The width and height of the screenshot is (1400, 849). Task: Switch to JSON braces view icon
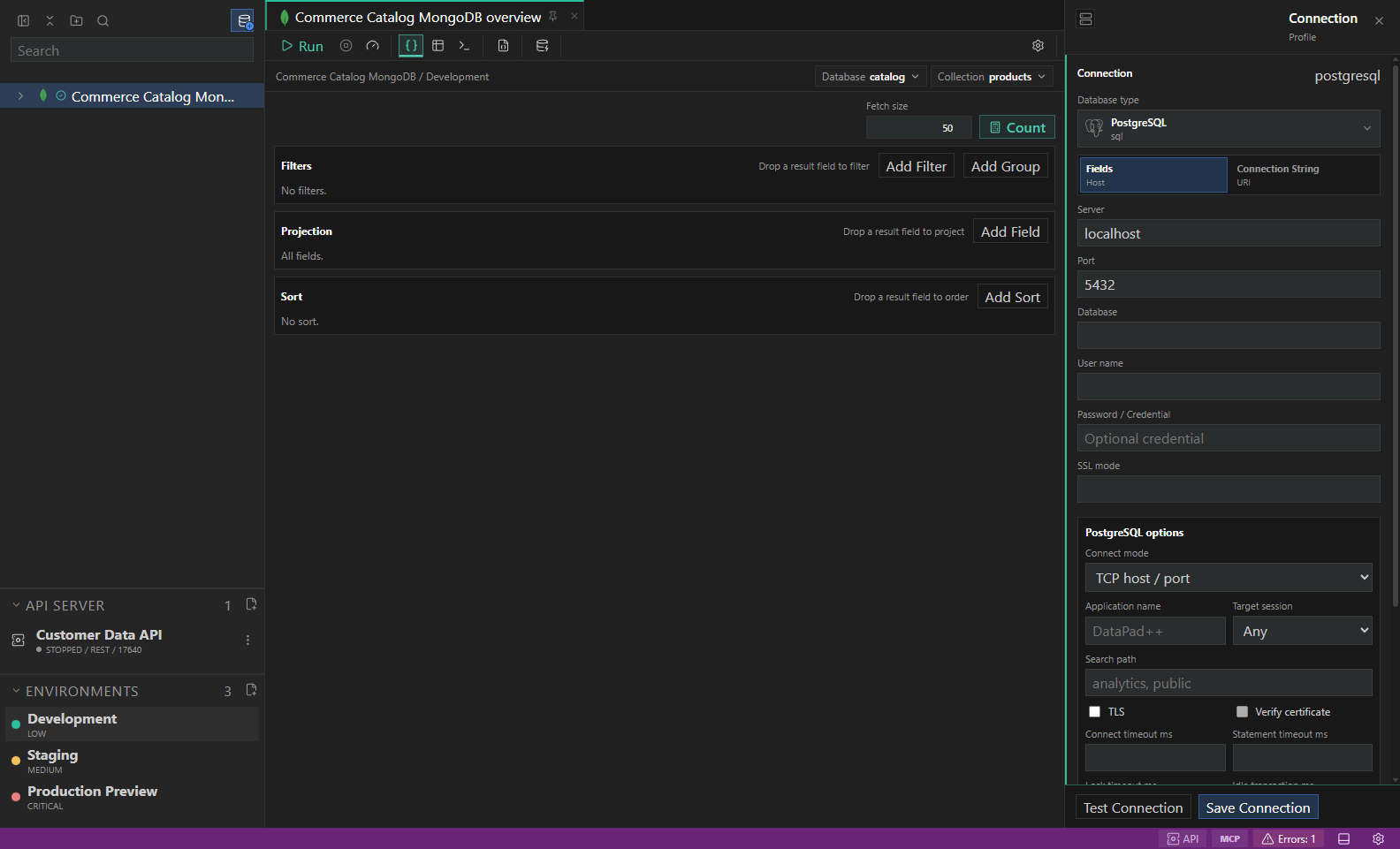(411, 46)
